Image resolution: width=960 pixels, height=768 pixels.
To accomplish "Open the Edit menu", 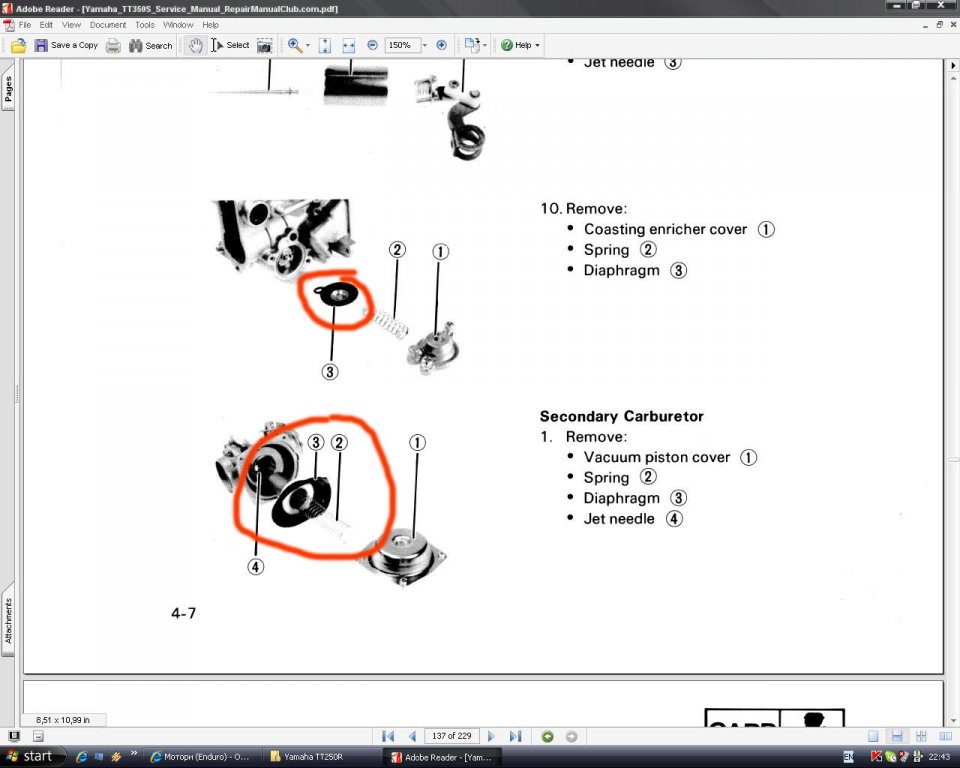I will click(x=46, y=25).
